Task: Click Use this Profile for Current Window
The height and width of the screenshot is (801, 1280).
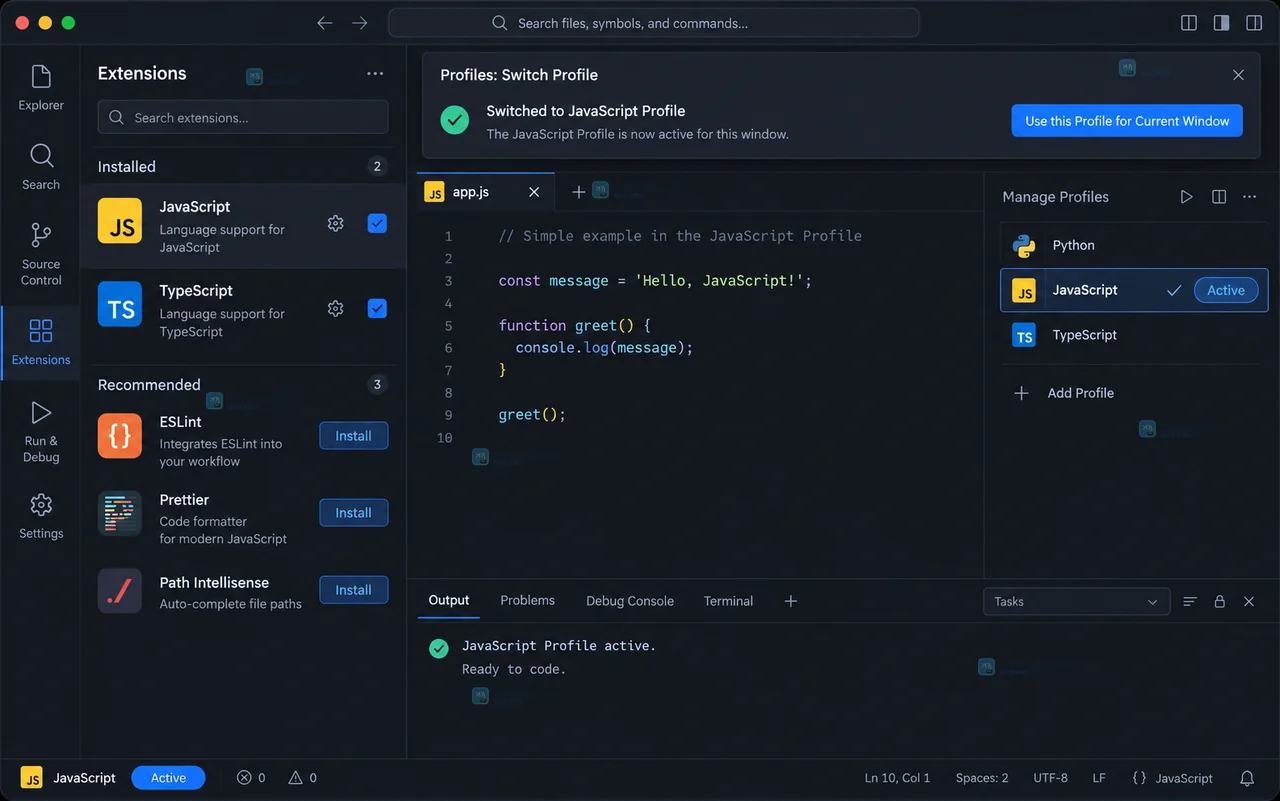Action: pyautogui.click(x=1127, y=121)
